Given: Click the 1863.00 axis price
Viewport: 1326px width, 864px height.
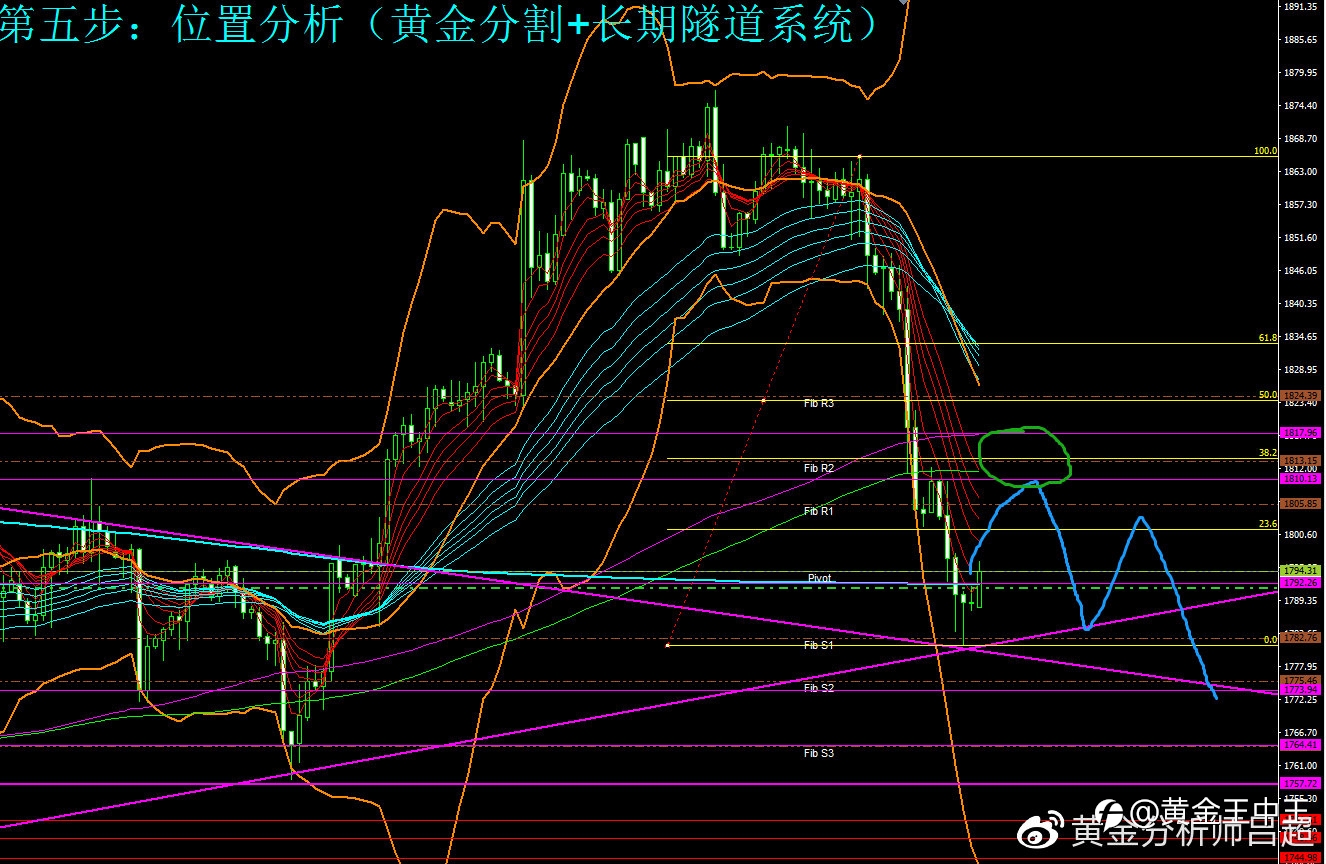Looking at the screenshot, I should [1300, 171].
